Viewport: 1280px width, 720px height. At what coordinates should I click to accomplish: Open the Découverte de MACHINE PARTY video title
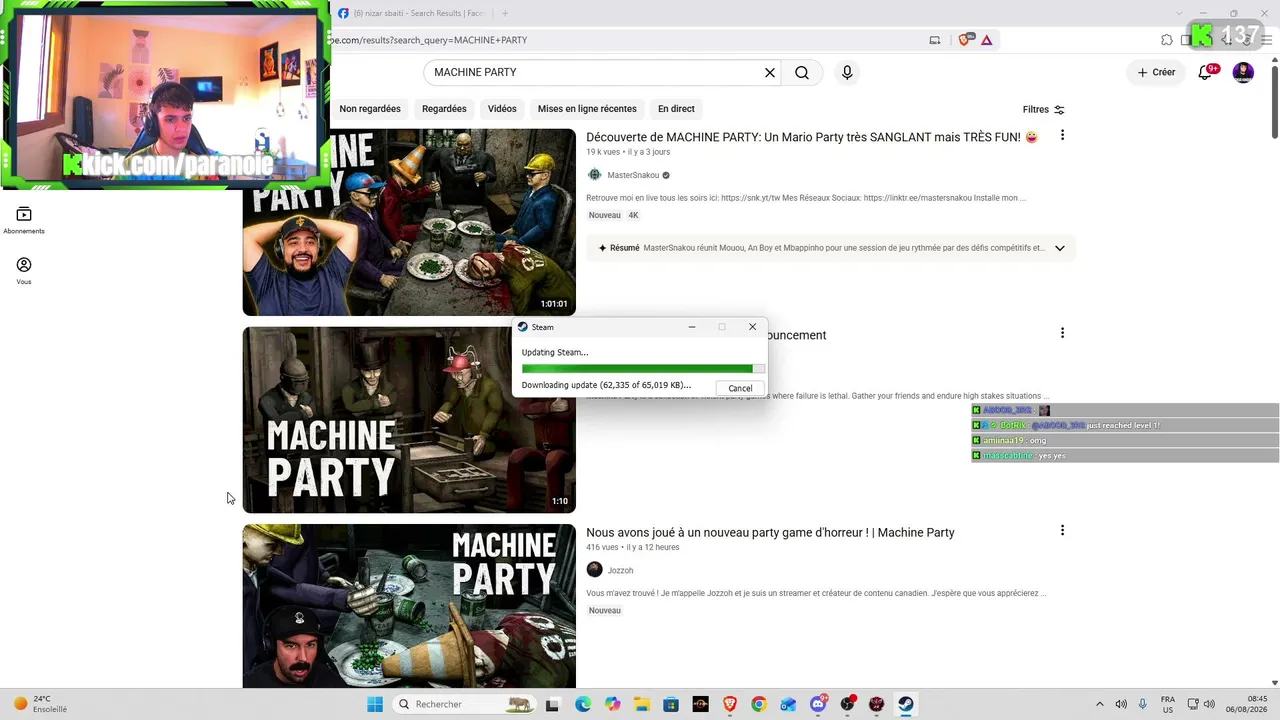pyautogui.click(x=812, y=137)
